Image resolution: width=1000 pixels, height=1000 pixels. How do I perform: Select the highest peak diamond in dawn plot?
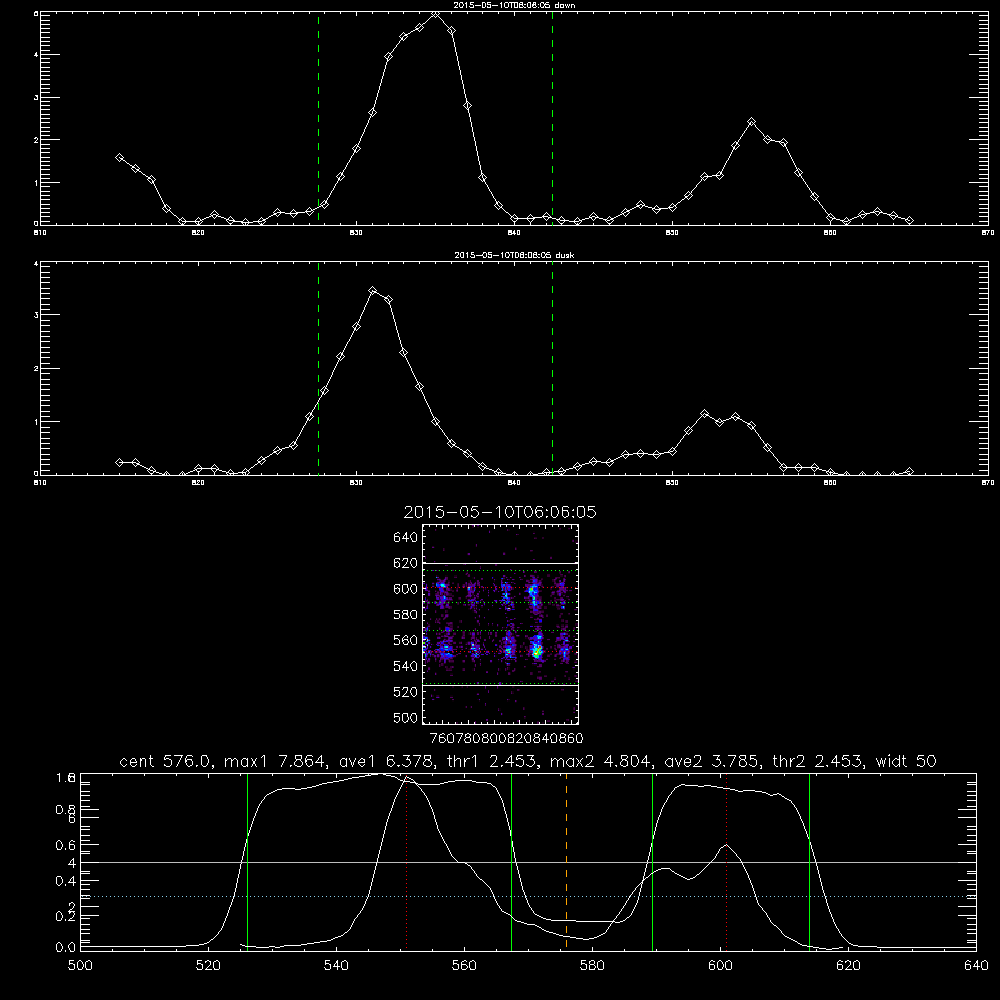coord(436,13)
